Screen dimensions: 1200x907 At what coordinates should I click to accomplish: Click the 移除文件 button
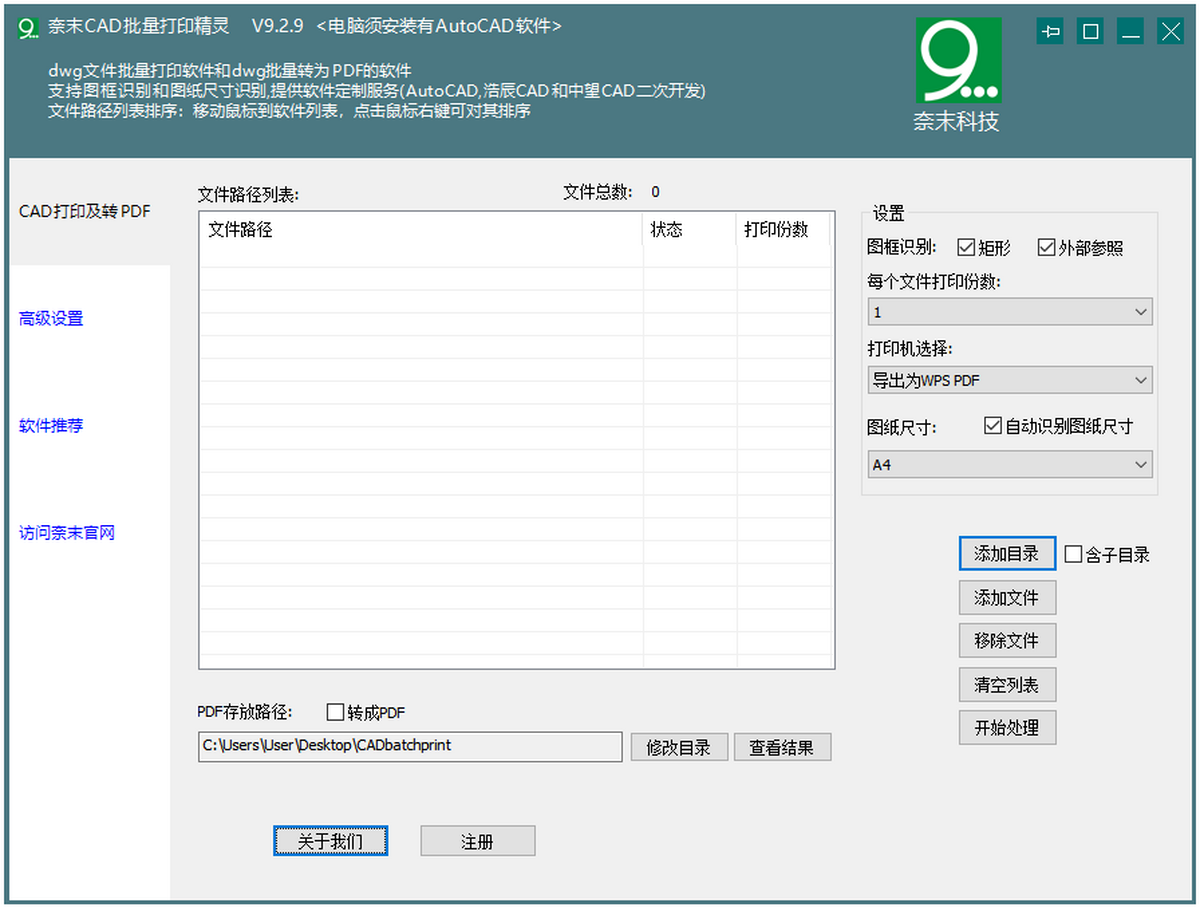click(1007, 641)
